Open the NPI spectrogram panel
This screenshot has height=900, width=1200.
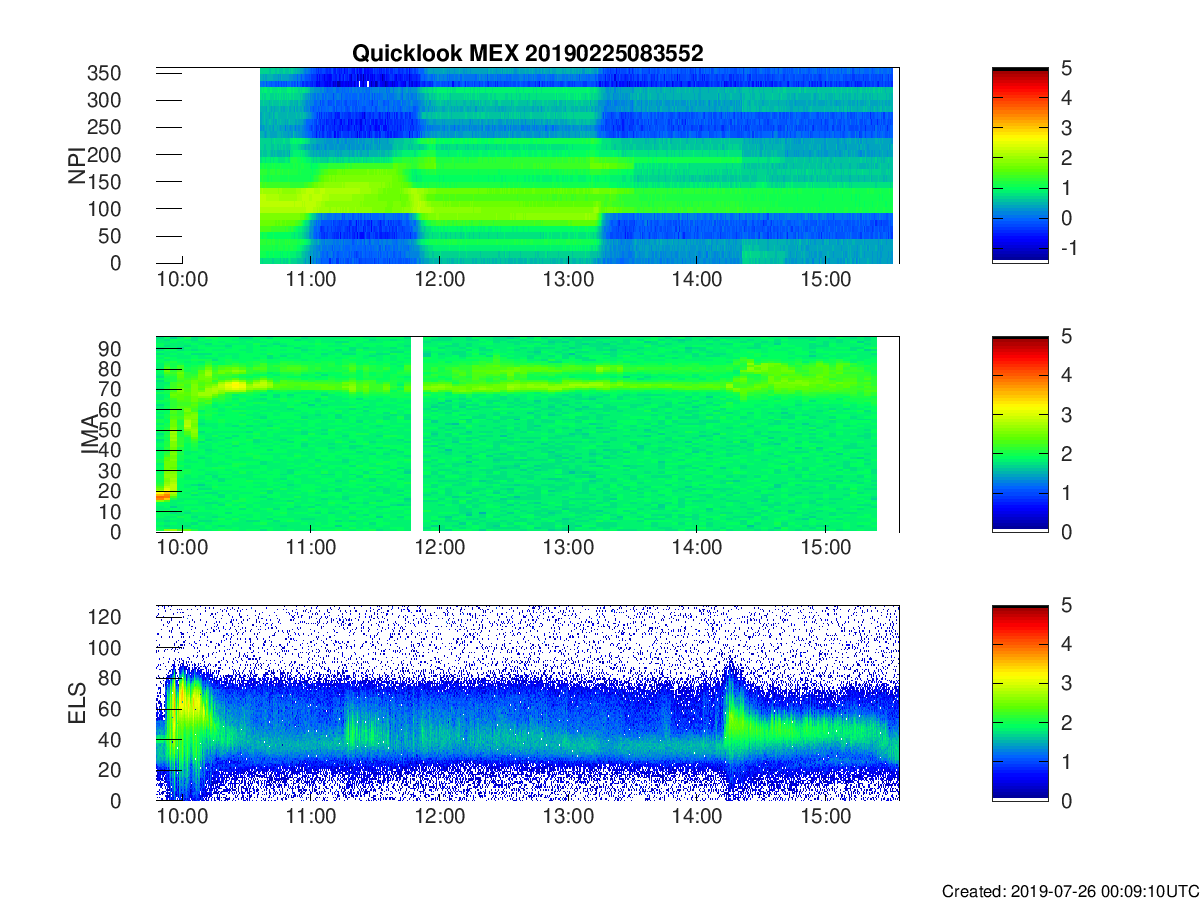(528, 165)
